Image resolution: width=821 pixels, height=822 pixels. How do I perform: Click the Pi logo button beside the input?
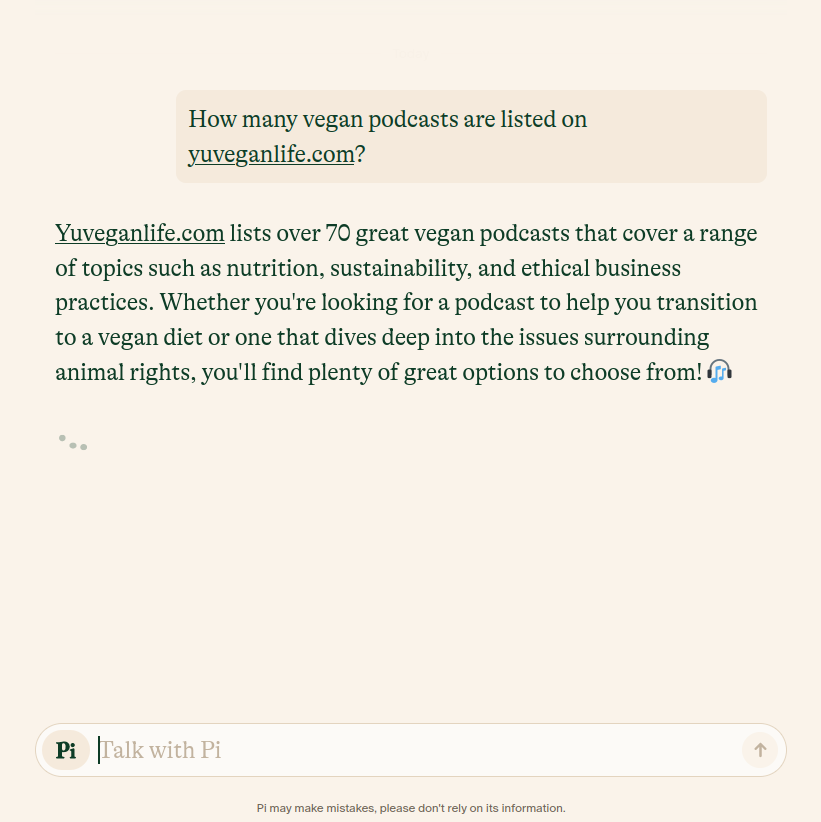[x=66, y=750]
